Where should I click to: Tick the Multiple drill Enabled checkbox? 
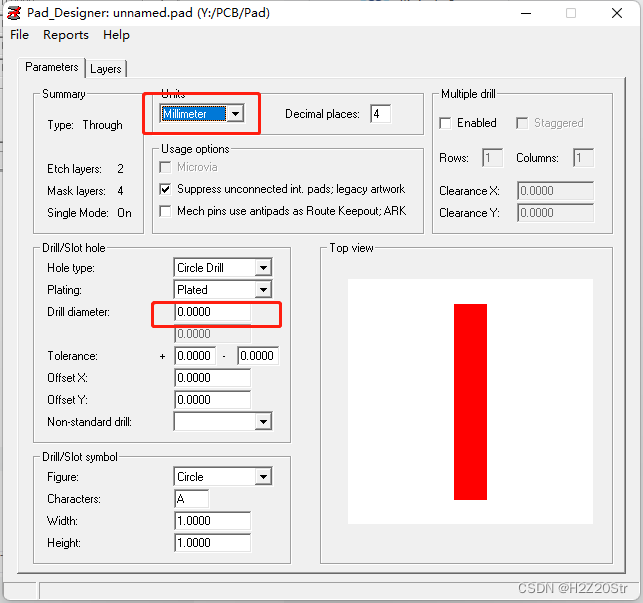coord(445,123)
